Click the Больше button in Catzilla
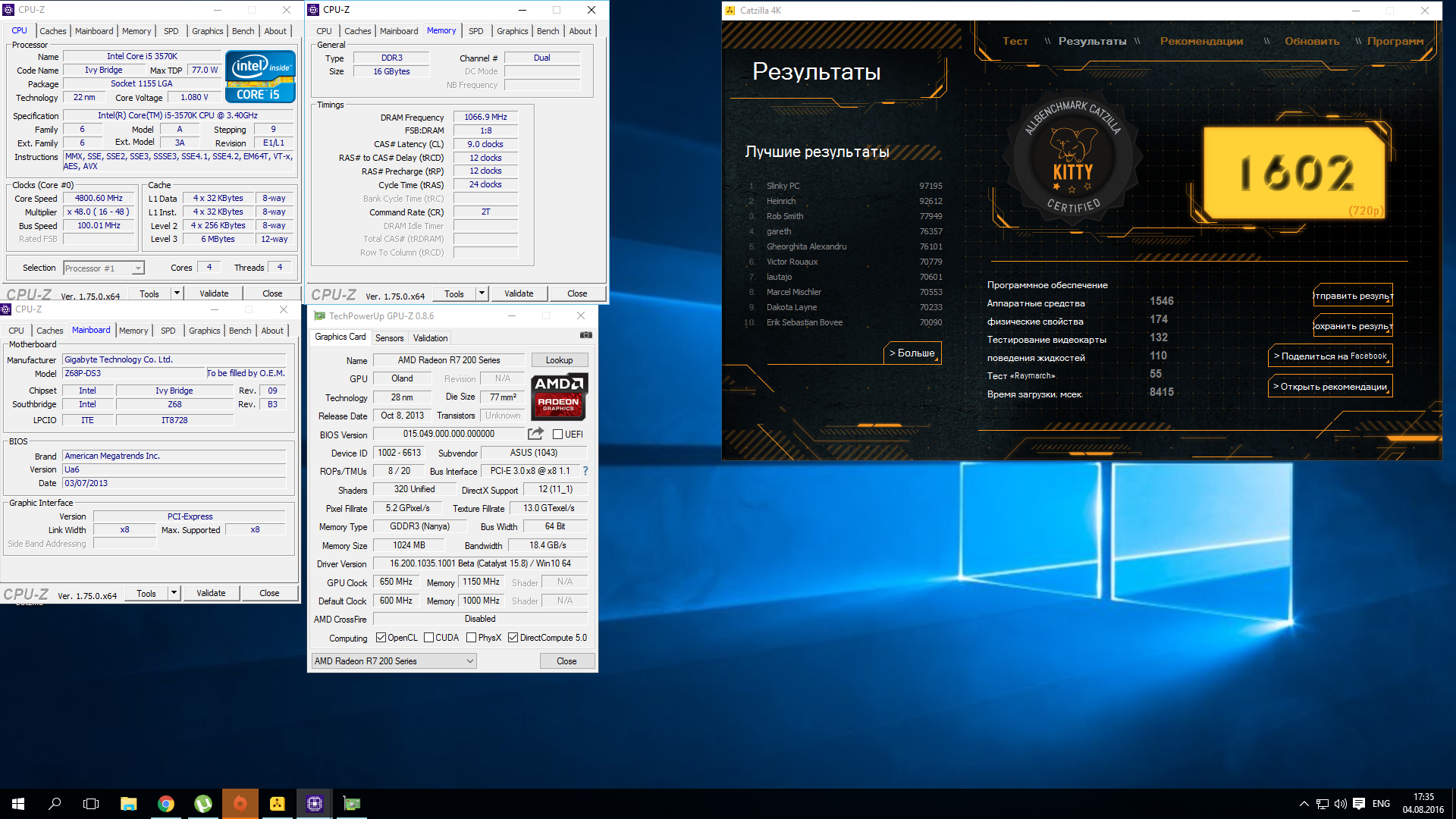The width and height of the screenshot is (1456, 819). tap(912, 353)
